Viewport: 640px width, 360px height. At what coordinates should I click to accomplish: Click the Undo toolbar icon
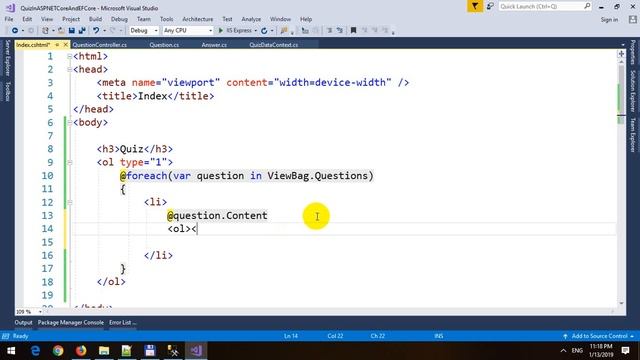pos(96,31)
